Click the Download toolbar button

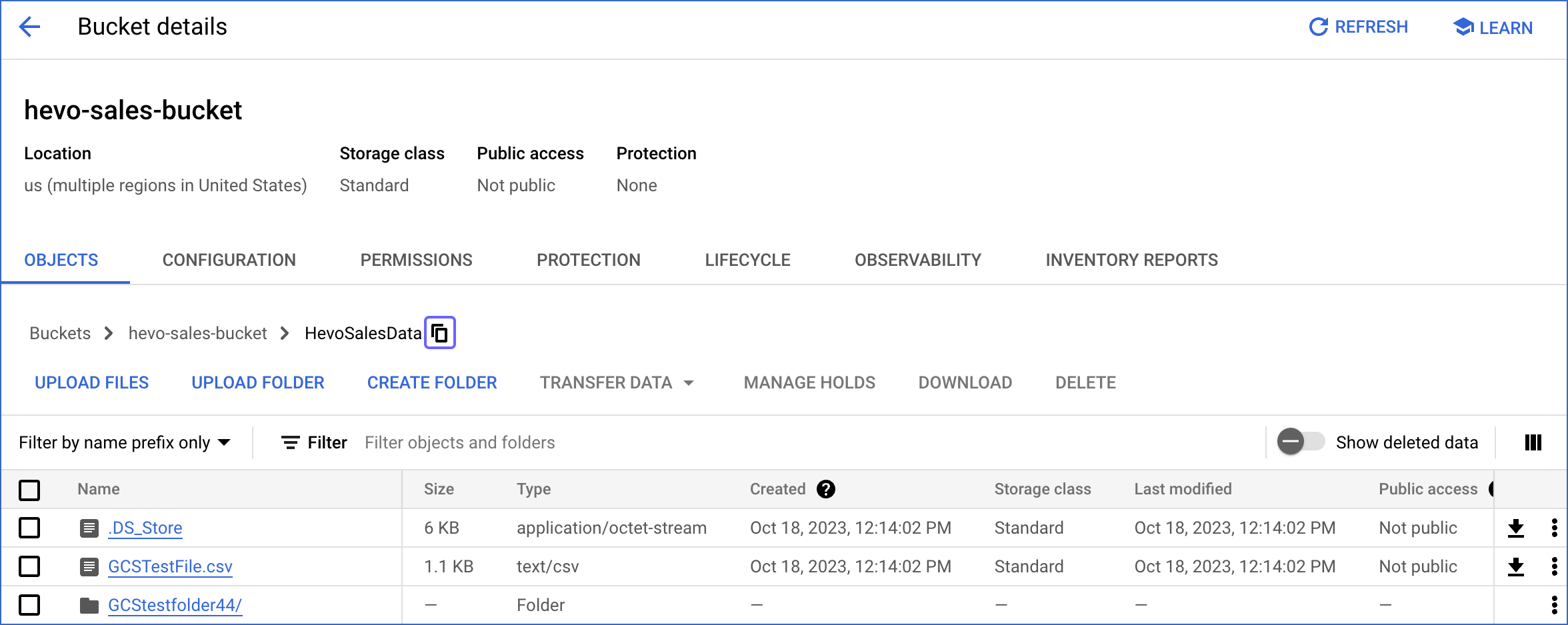[965, 382]
